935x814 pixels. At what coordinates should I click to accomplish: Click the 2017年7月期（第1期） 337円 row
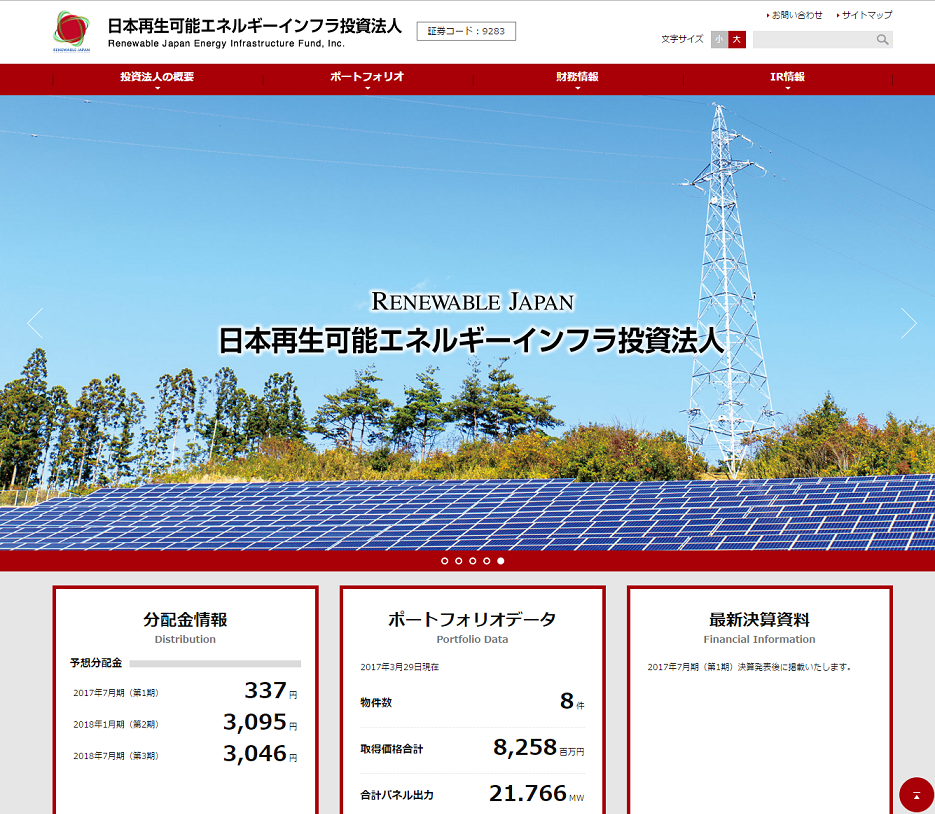pyautogui.click(x=185, y=691)
